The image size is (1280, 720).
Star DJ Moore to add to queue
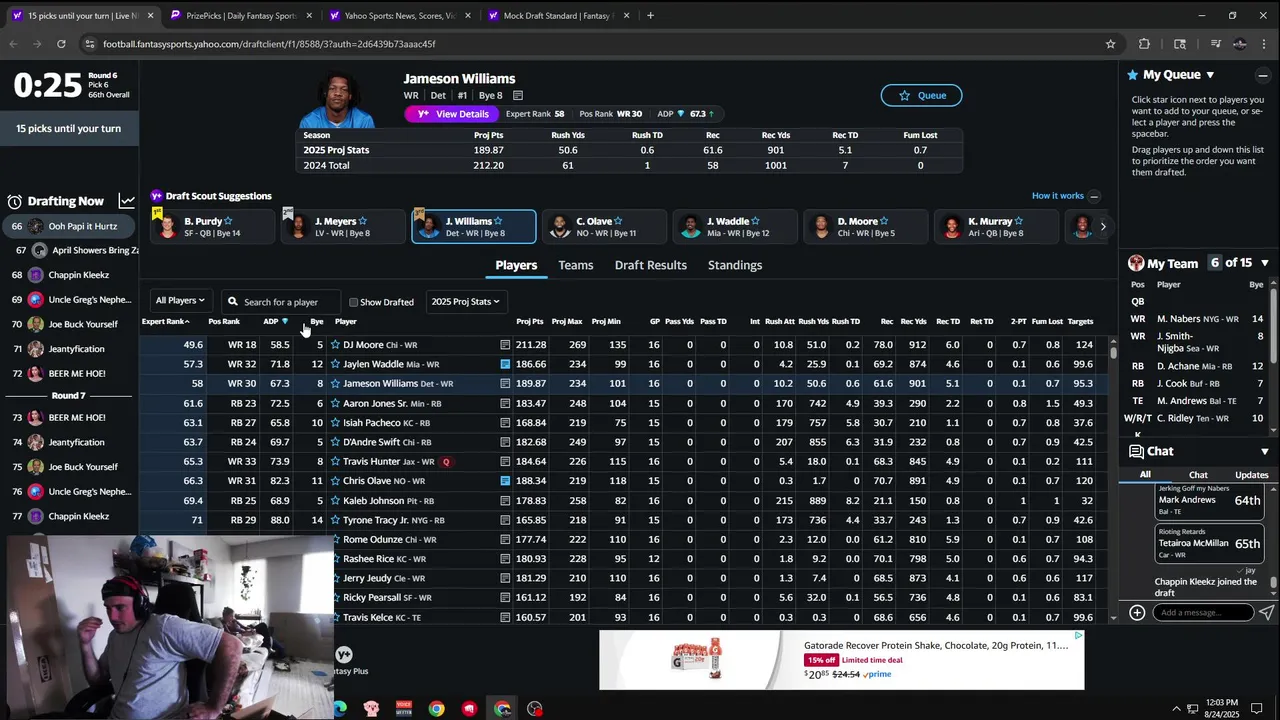335,345
